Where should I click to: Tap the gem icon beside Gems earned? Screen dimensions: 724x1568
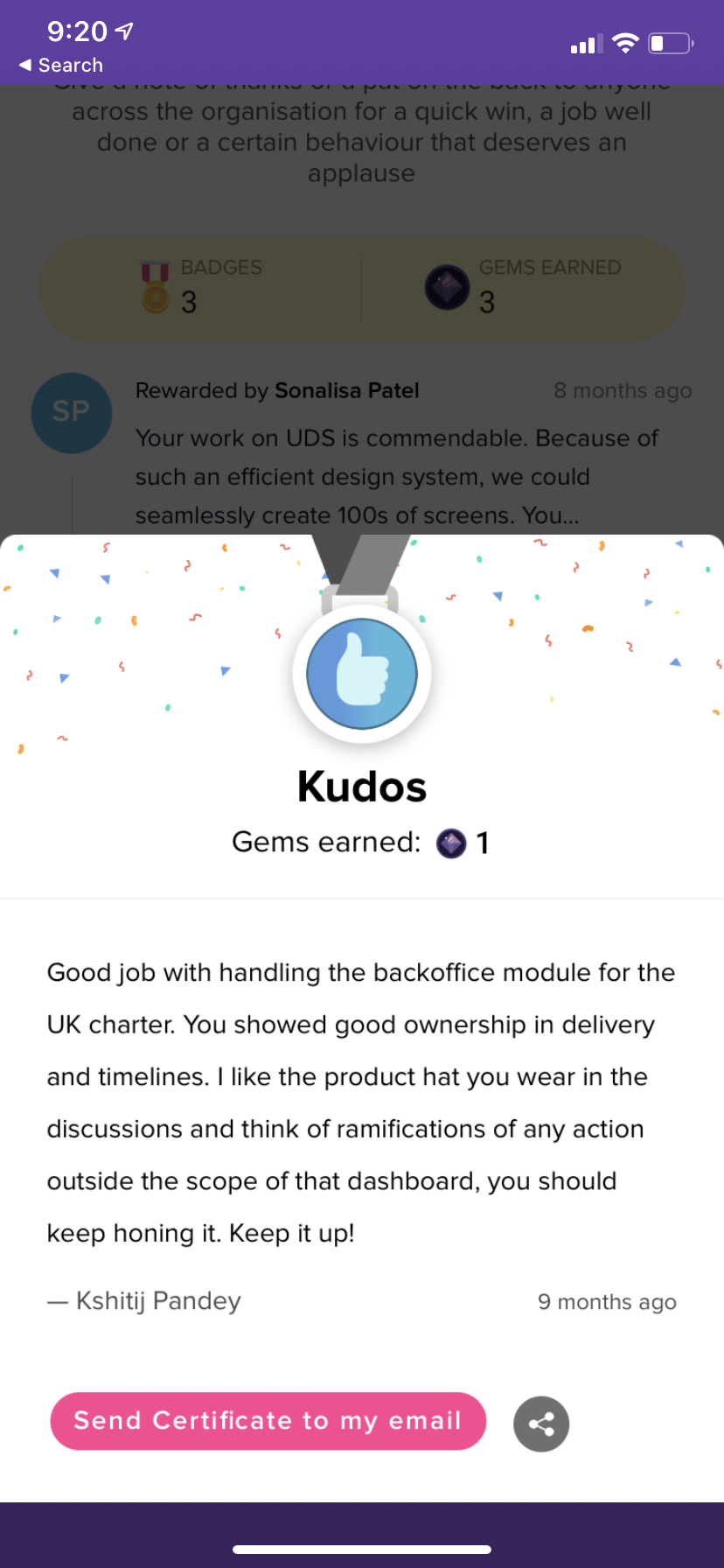point(451,843)
